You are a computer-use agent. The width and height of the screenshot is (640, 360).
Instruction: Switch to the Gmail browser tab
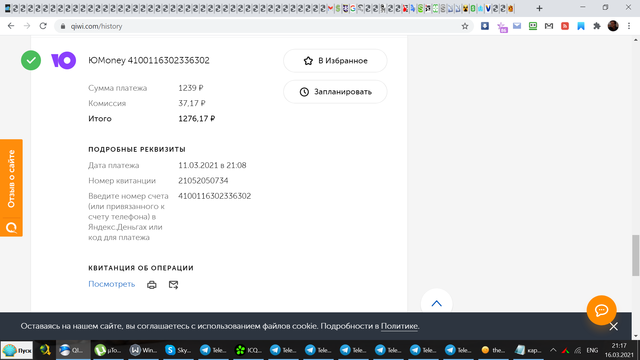pyautogui.click(x=330, y=8)
